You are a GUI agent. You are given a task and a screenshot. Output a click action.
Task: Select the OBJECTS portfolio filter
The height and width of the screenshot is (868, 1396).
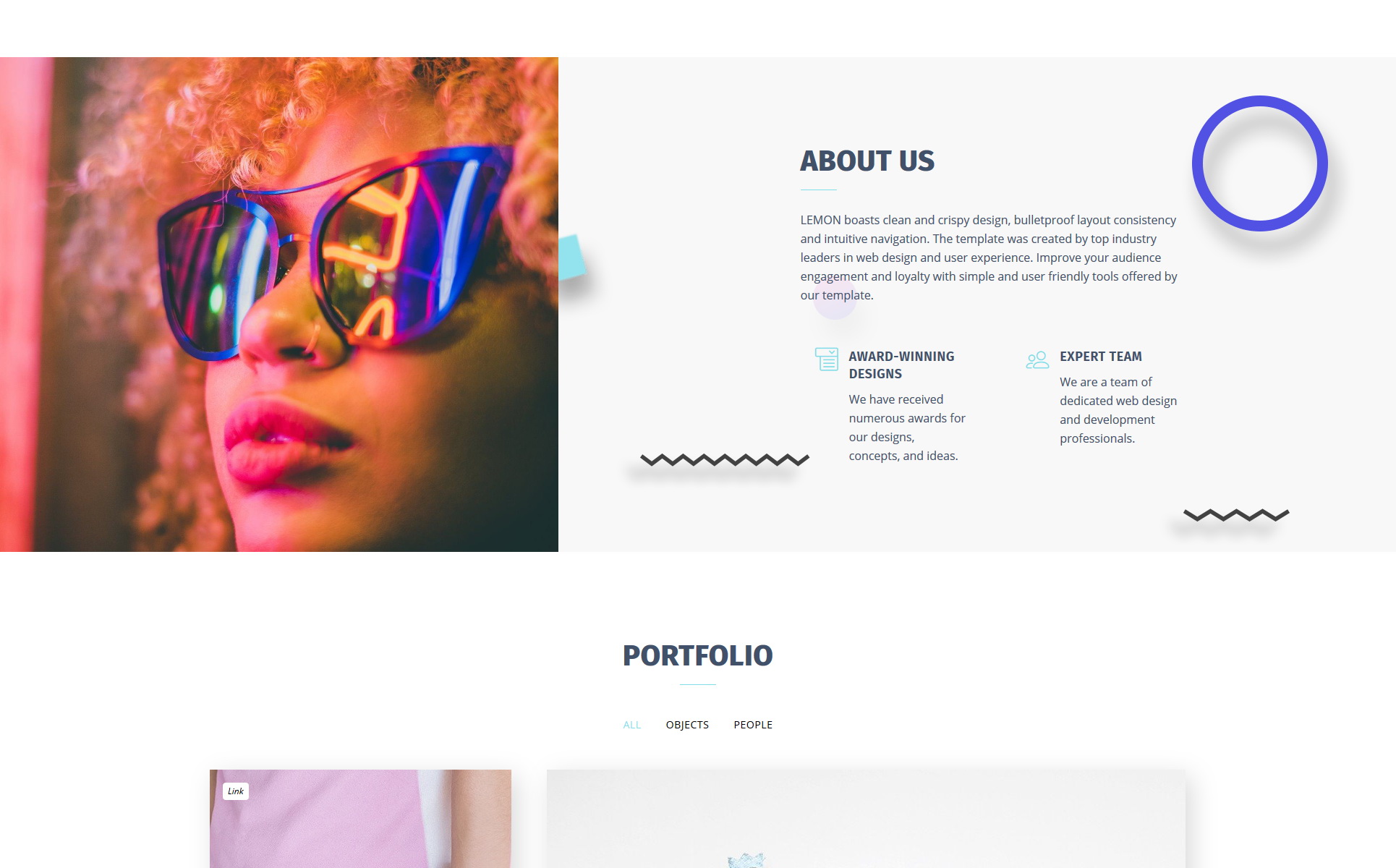[x=687, y=725]
